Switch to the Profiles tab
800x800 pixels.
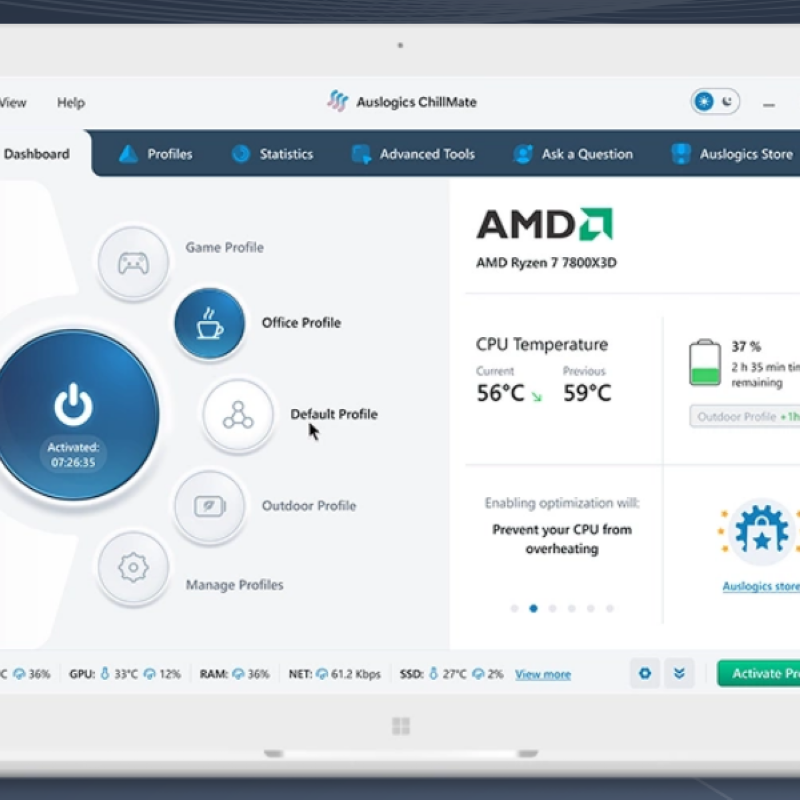pyautogui.click(x=156, y=154)
